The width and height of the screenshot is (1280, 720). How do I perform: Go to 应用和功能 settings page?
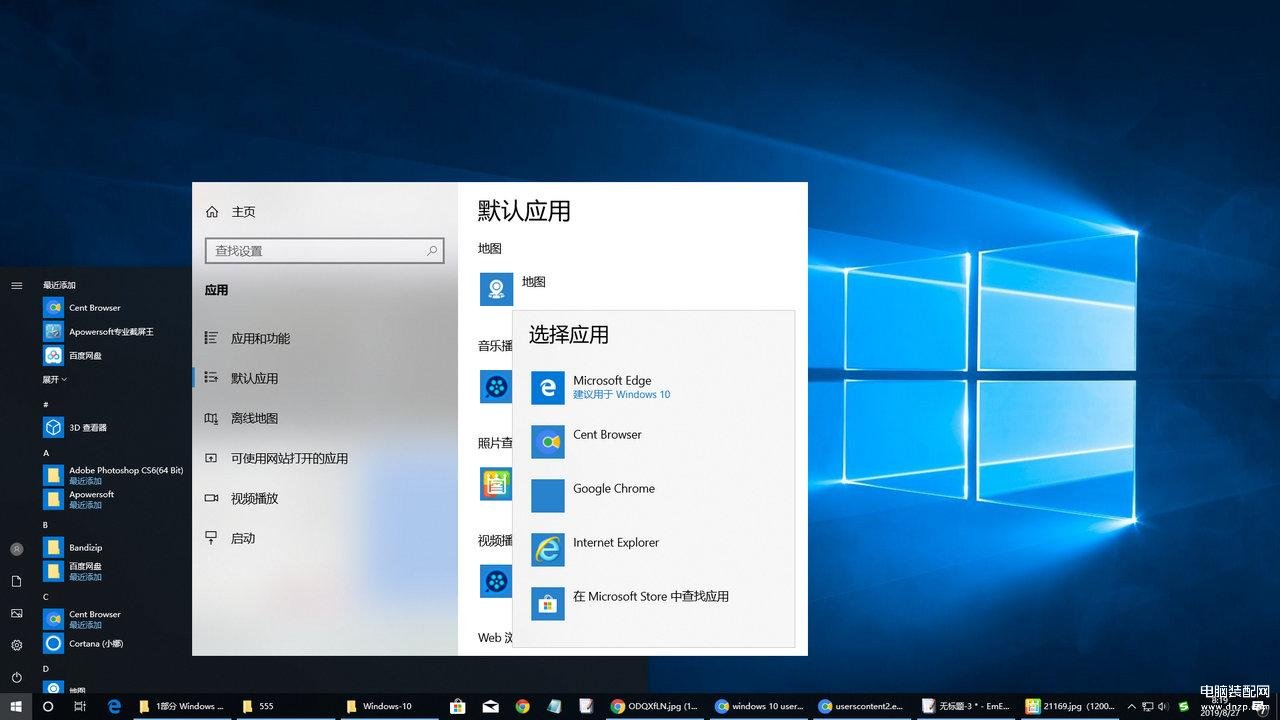(260, 339)
